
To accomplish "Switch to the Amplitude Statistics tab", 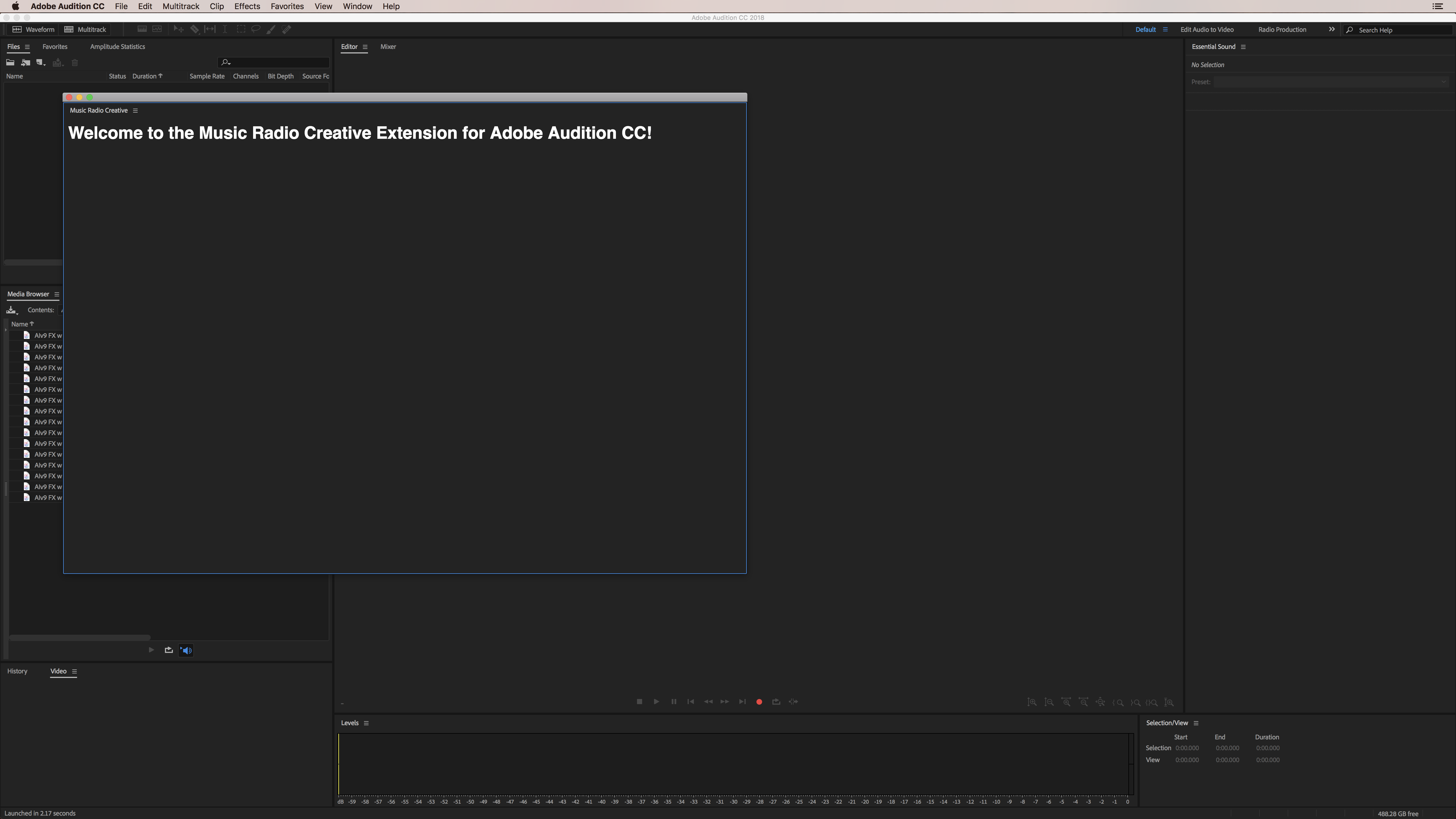I will tap(117, 47).
